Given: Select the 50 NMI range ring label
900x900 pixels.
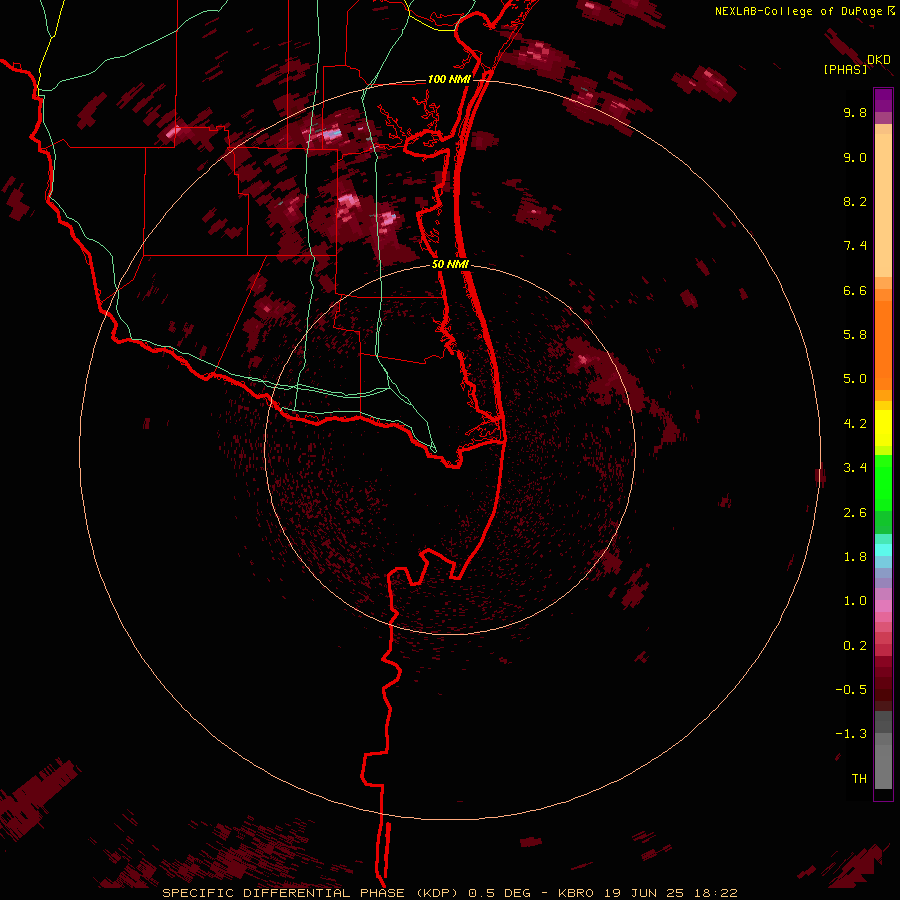Looking at the screenshot, I should pyautogui.click(x=451, y=264).
